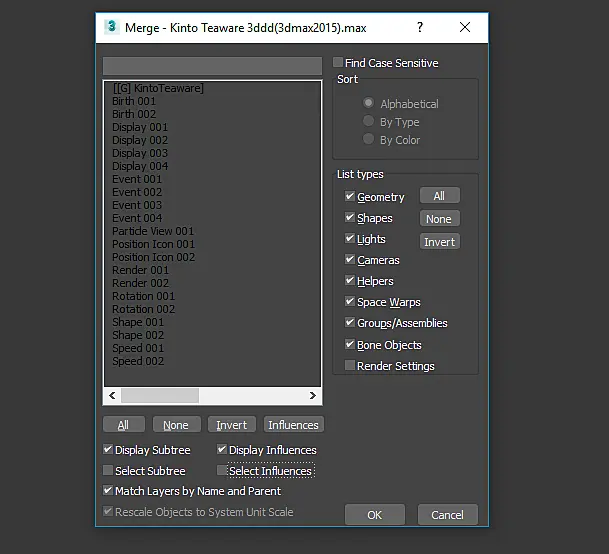Click OK to merge objects
The height and width of the screenshot is (554, 609).
[x=375, y=514]
